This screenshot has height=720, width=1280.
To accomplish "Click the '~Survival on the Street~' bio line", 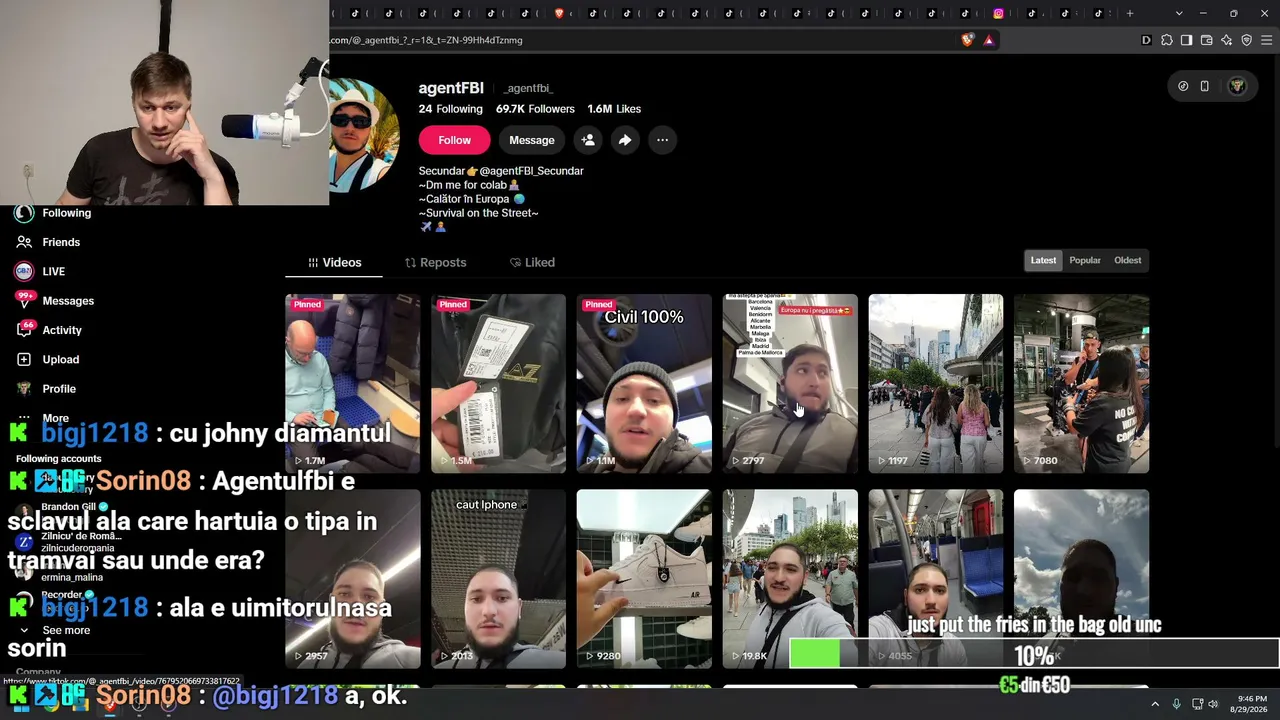I will pos(479,213).
